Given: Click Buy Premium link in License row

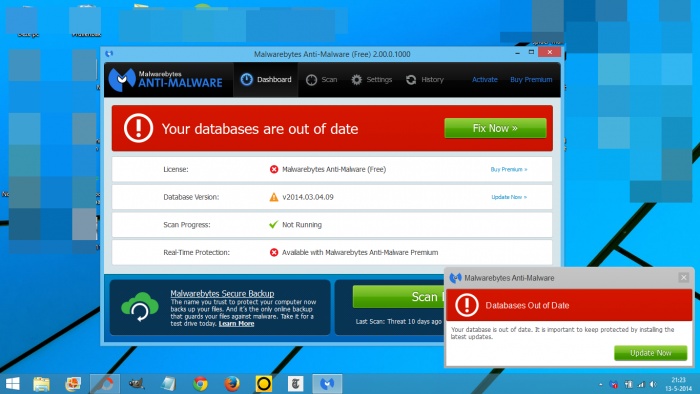Looking at the screenshot, I should (x=508, y=170).
